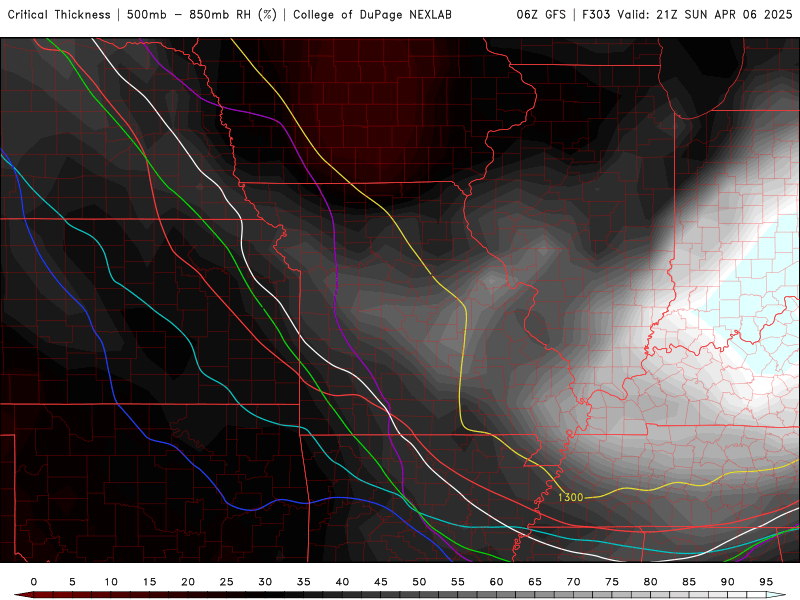
Task: Click the "85" value on the RH legend
Action: point(689,582)
